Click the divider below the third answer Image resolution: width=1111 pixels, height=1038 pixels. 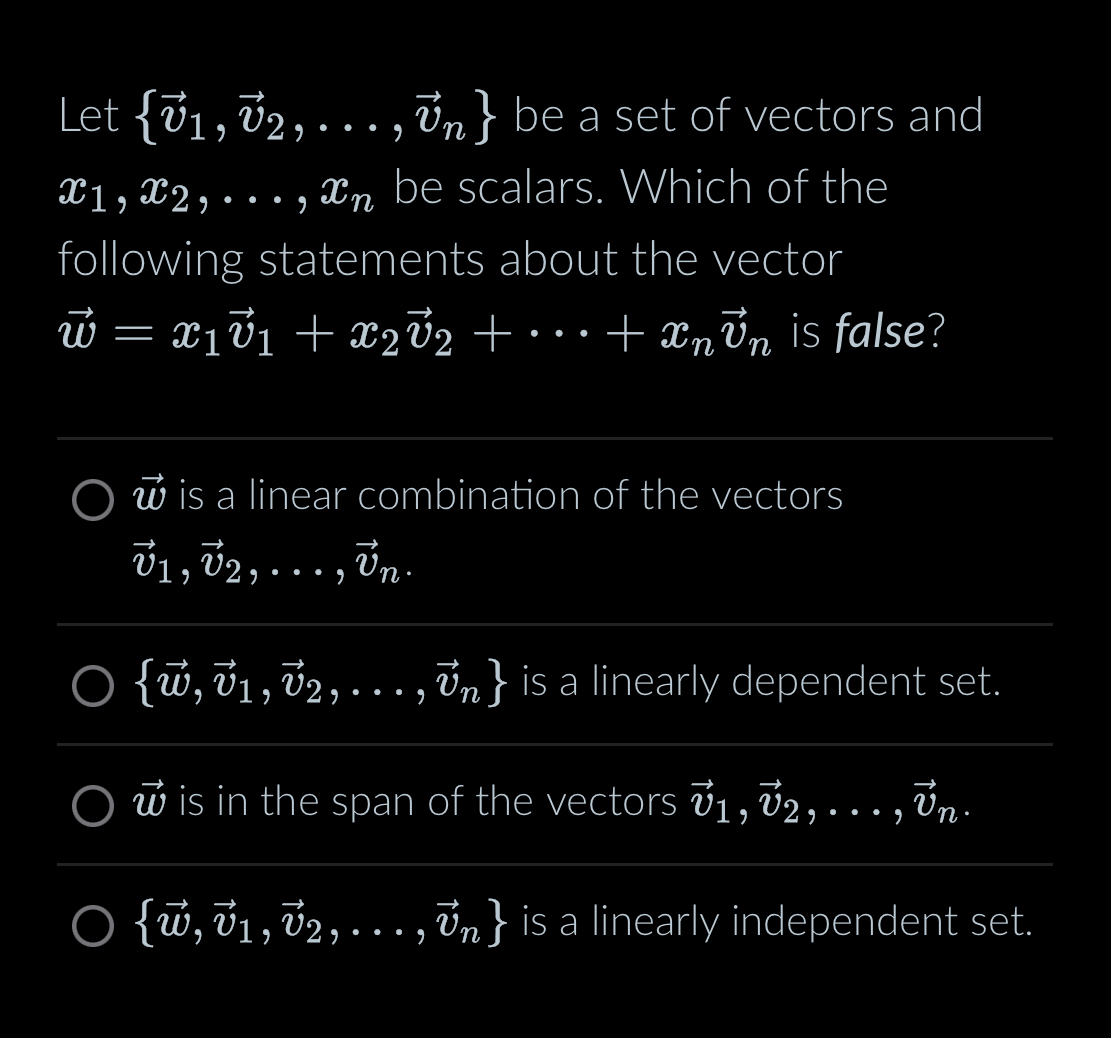click(555, 866)
